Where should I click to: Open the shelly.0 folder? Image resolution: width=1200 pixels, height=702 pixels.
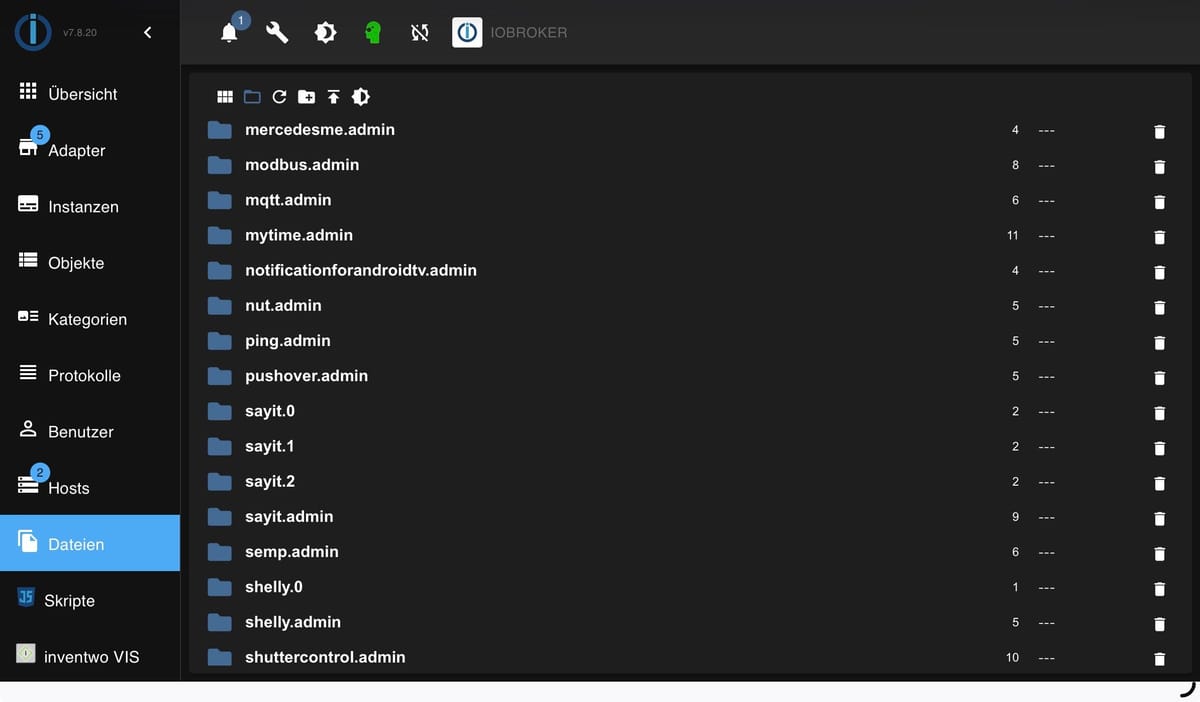(x=274, y=587)
